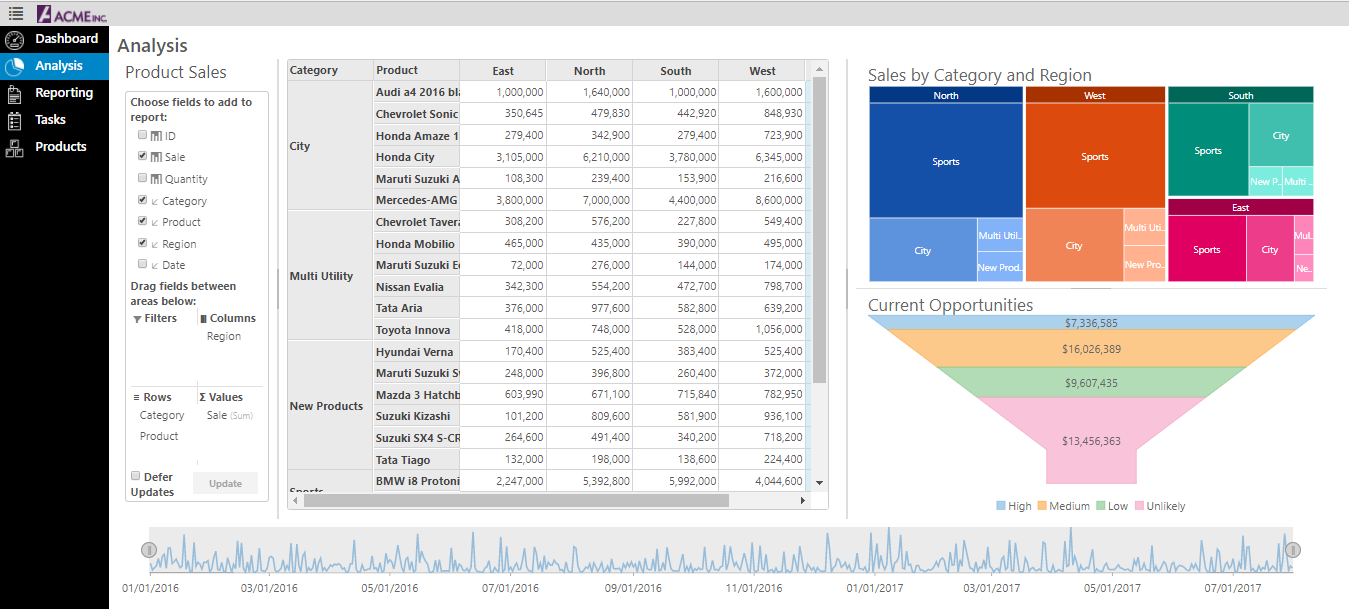The width and height of the screenshot is (1349, 609).
Task: Click the measure icon beside the ID field
Action: (x=156, y=135)
